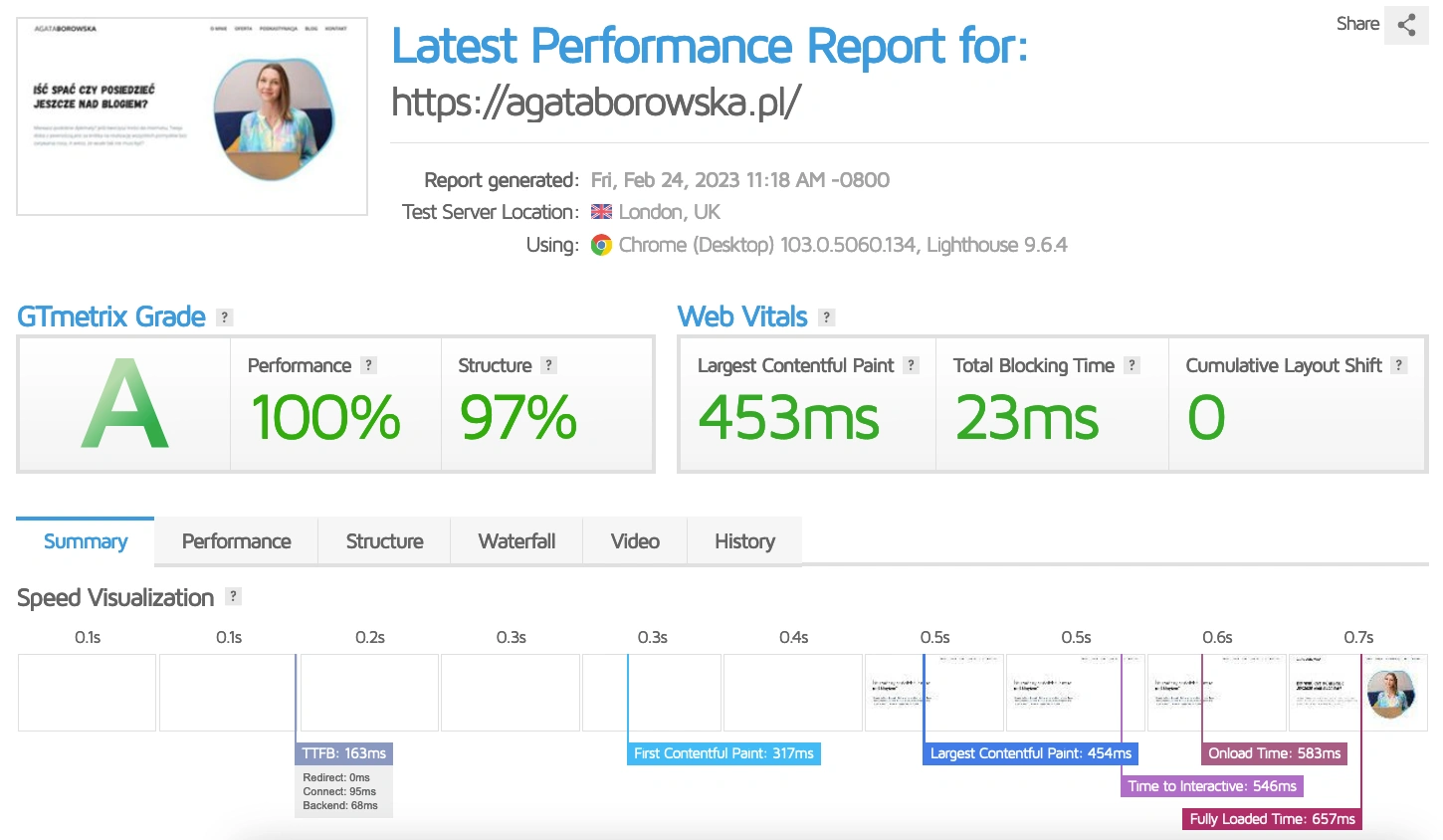This screenshot has height=840, width=1443.
Task: Select the Waterfall tab
Action: 516,541
